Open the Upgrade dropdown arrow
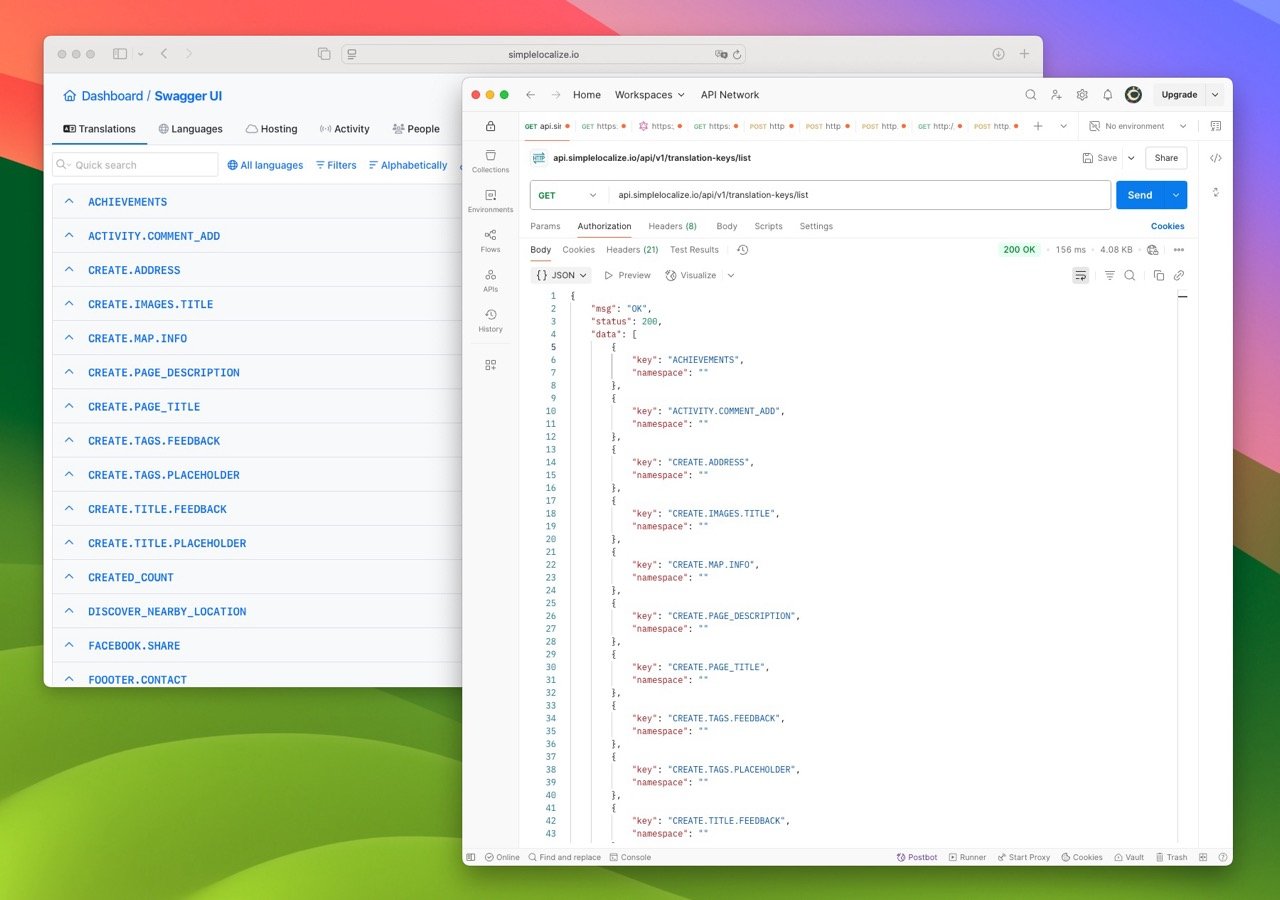The image size is (1280, 900). 1214,95
